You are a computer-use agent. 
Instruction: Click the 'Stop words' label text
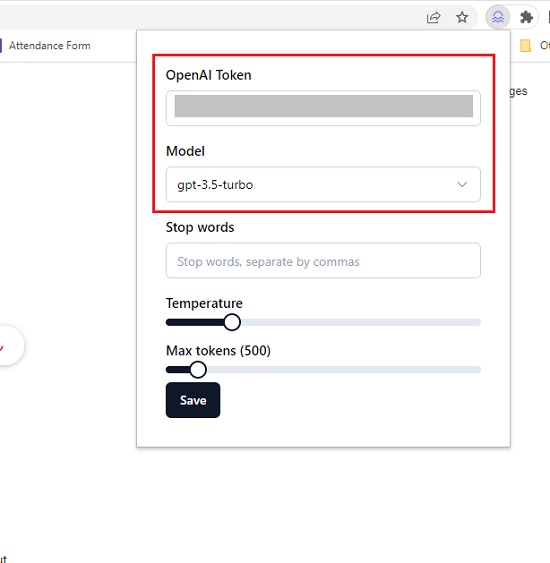click(200, 228)
